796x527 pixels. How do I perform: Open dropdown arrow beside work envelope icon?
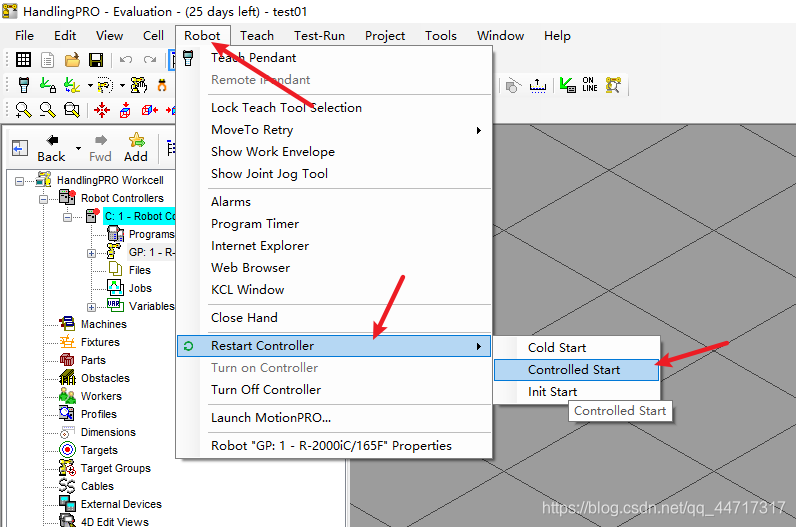[122, 85]
